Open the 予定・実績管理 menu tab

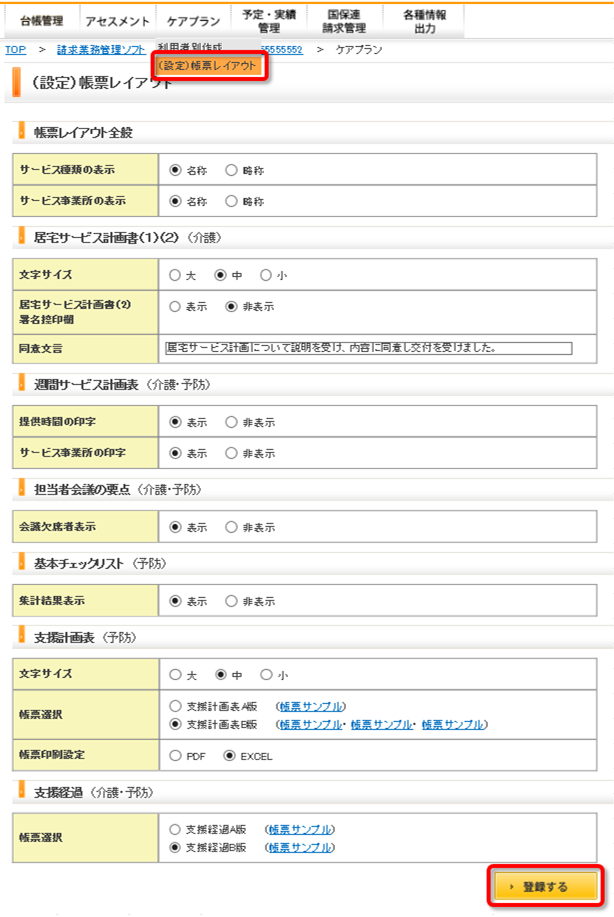(x=269, y=21)
